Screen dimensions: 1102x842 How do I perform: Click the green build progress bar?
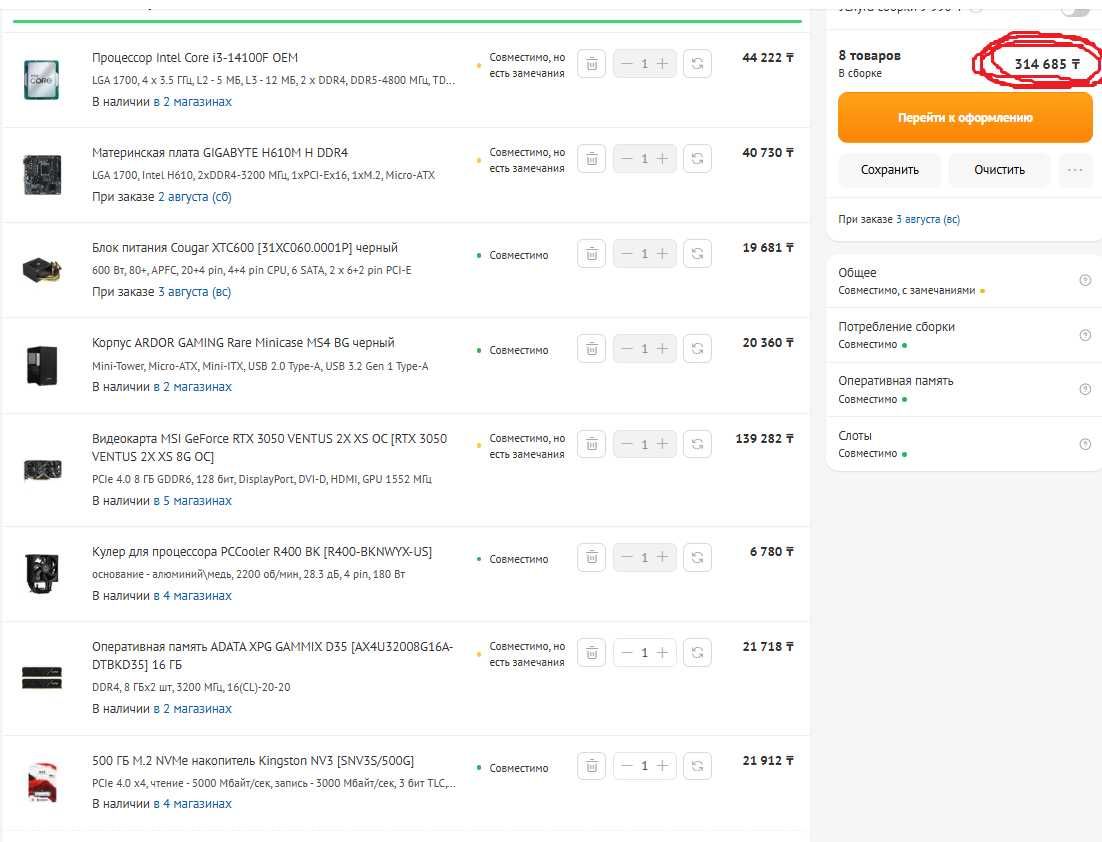click(407, 21)
